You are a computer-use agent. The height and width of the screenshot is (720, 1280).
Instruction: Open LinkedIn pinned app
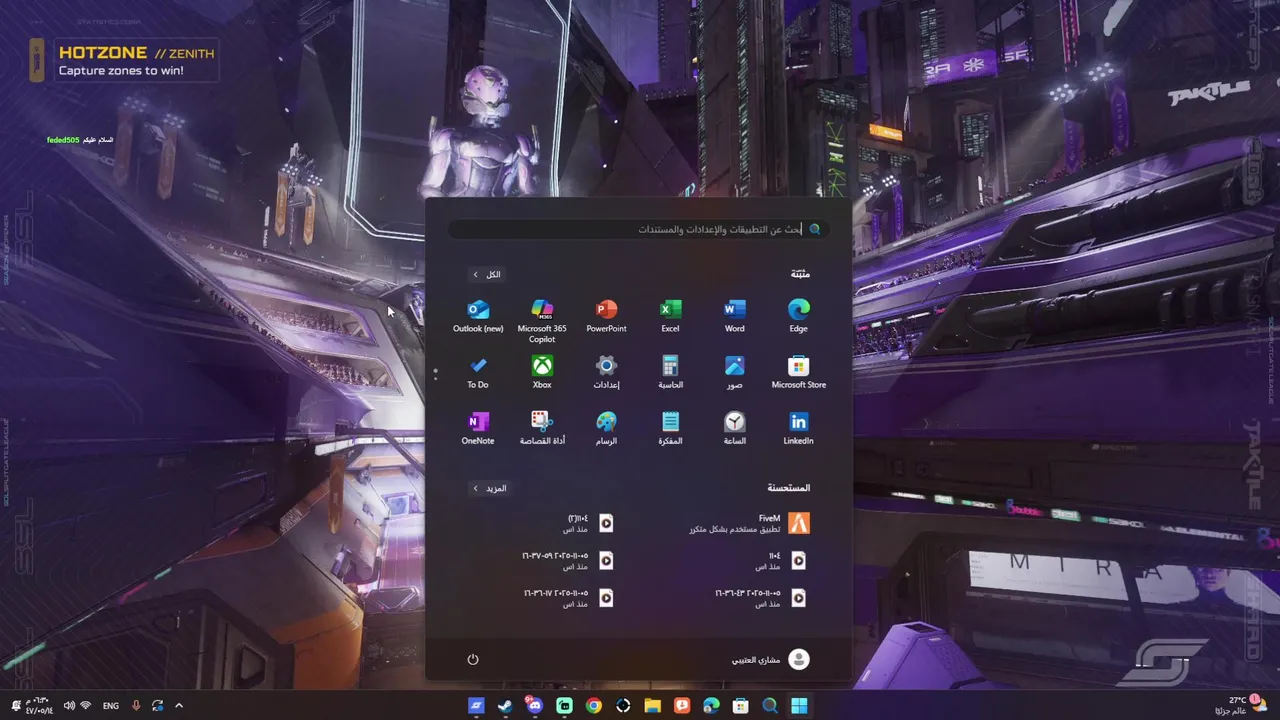coord(798,428)
